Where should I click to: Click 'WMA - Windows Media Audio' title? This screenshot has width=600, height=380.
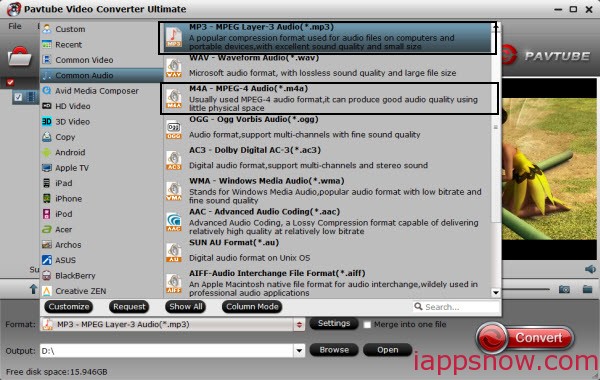coord(267,181)
